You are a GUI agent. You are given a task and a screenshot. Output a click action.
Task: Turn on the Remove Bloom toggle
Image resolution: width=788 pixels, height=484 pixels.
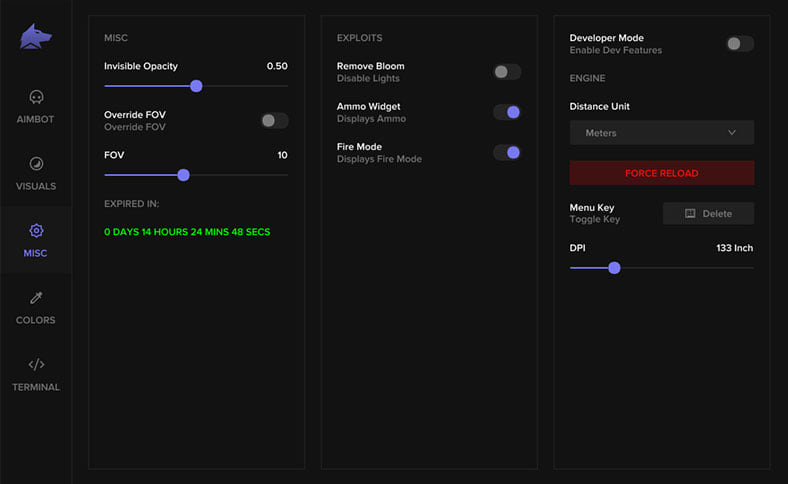tap(507, 72)
